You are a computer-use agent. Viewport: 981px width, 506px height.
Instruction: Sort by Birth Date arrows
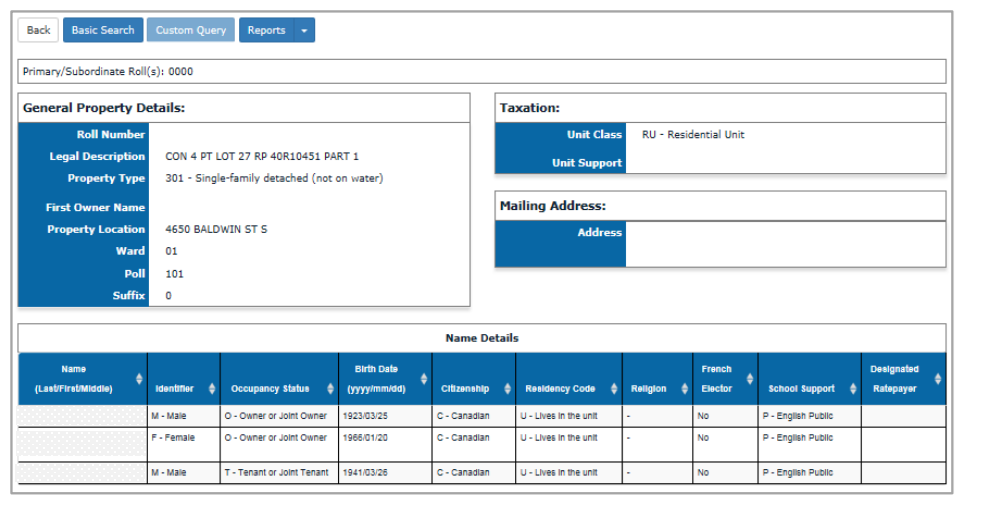(424, 379)
